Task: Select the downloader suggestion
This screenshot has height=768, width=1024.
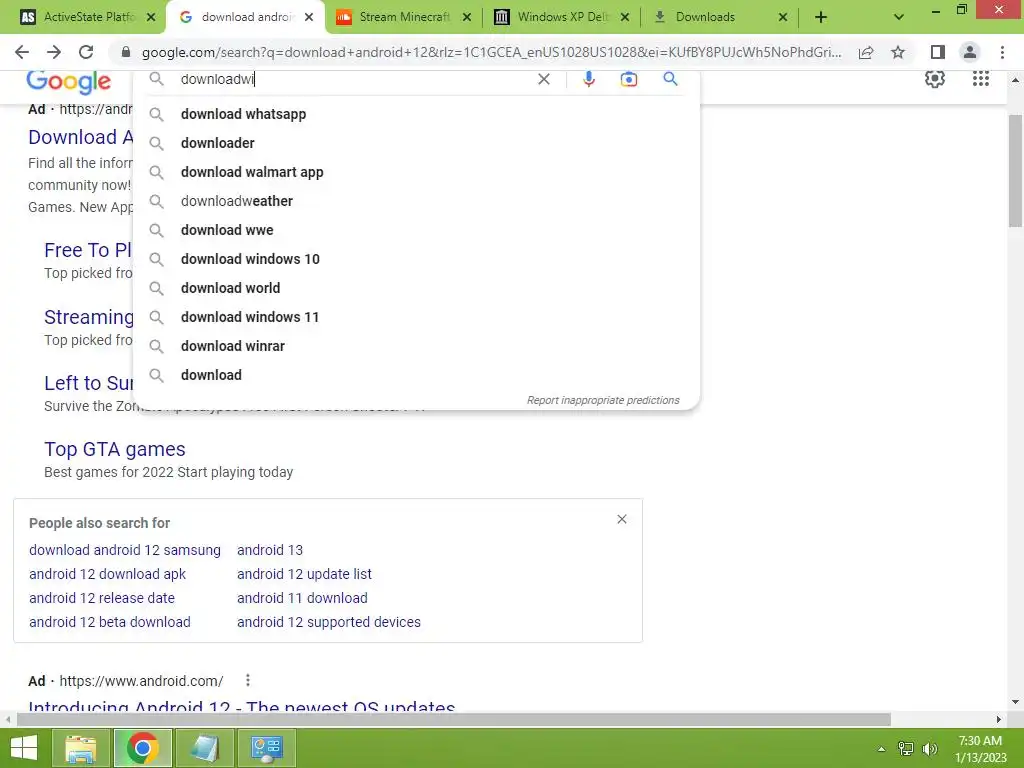Action: click(417, 143)
